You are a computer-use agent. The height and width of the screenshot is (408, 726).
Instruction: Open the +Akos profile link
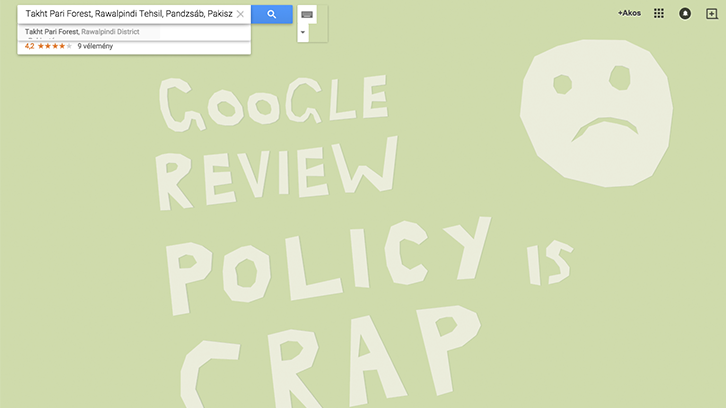629,13
